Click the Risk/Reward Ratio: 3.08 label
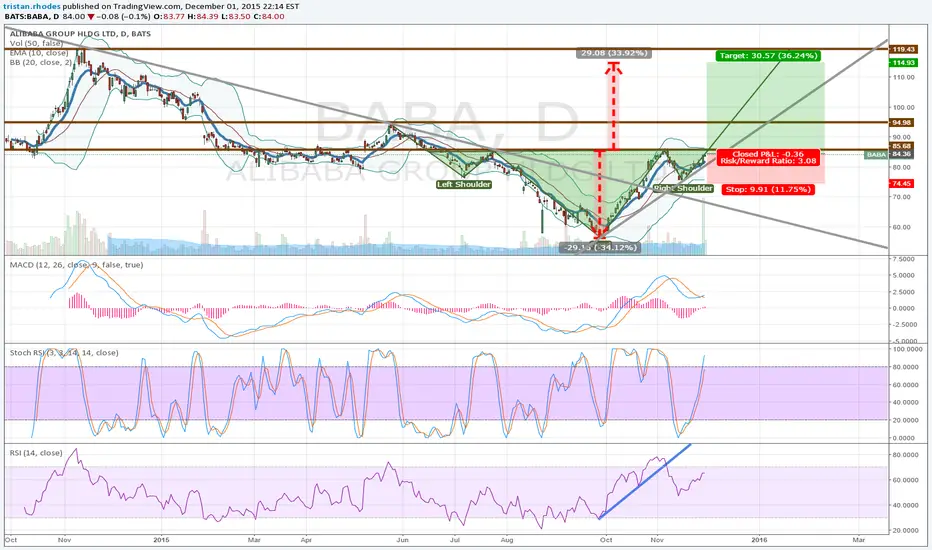932x550 pixels. point(769,161)
